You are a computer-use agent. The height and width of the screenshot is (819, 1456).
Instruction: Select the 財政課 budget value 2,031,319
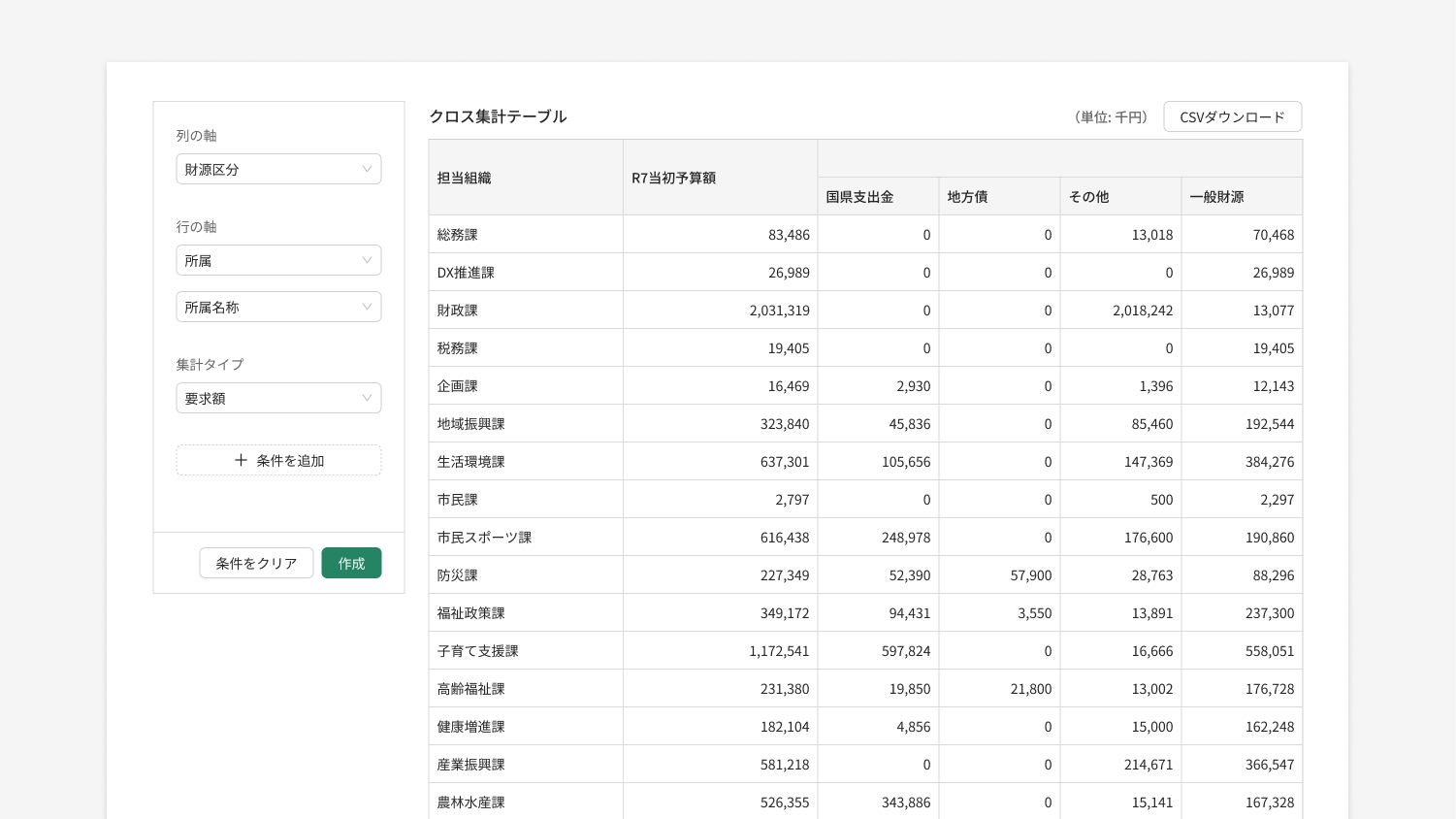point(779,311)
